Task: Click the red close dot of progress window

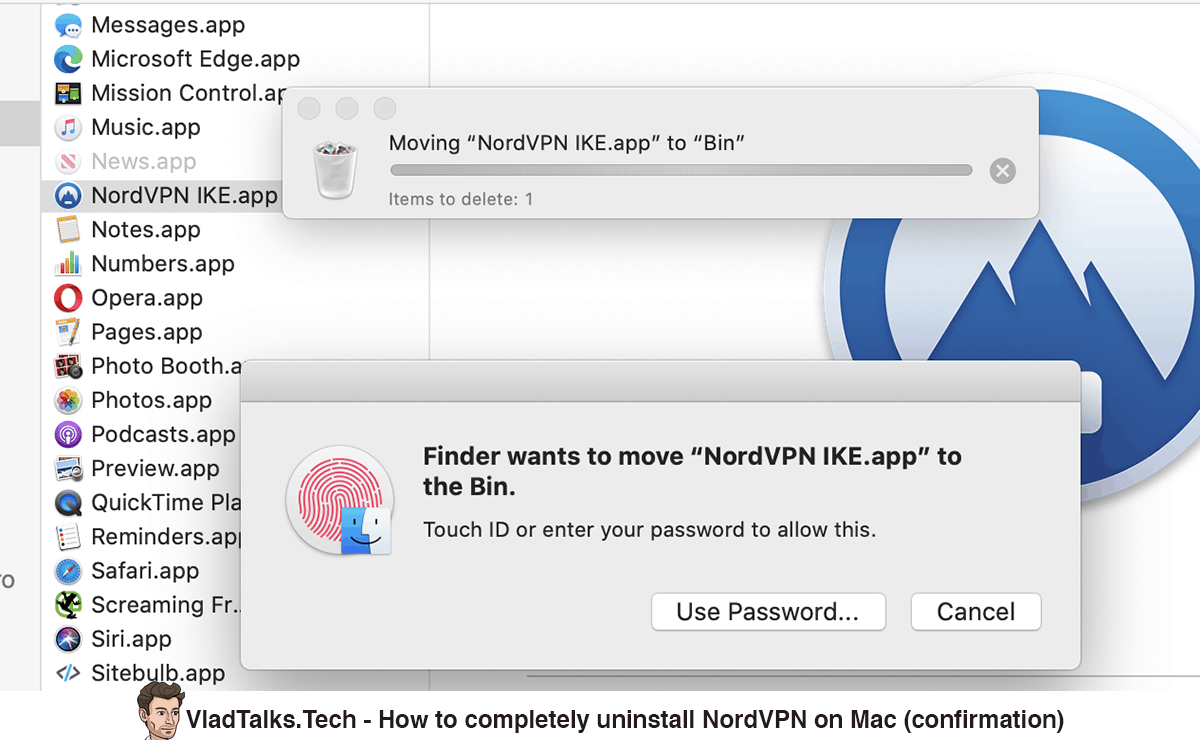Action: [x=309, y=108]
